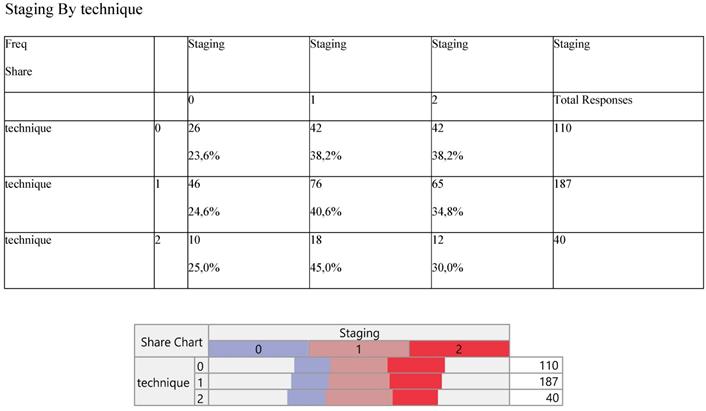The image size is (706, 411).
Task: Select the cell showing 26 and 23,6%
Action: click(x=248, y=148)
